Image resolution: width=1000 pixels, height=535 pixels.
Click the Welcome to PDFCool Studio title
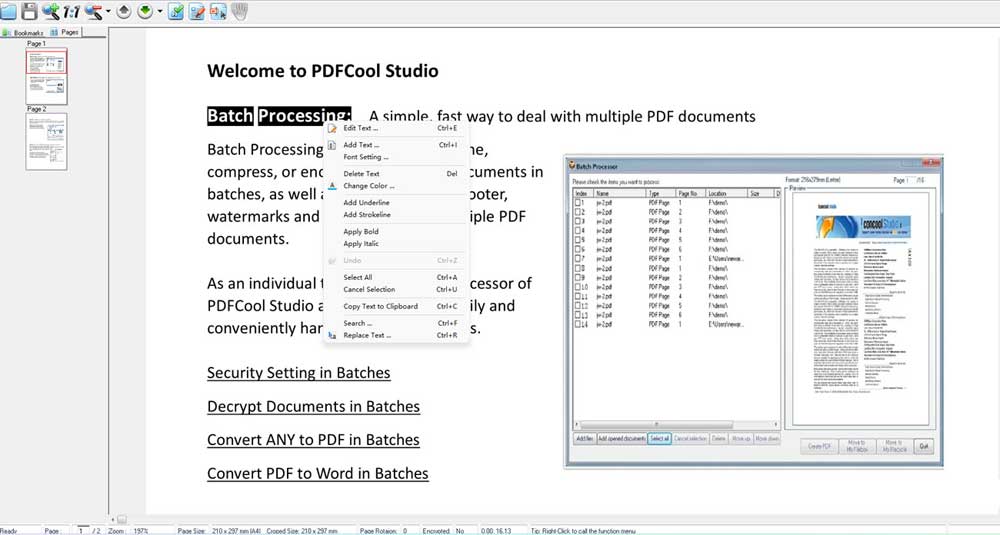pos(323,71)
